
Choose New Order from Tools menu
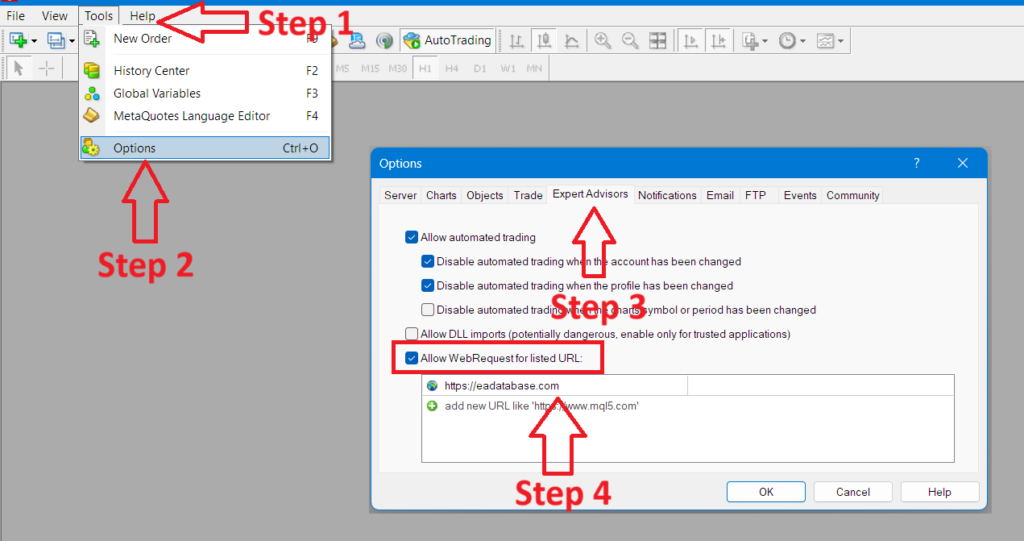[205, 39]
